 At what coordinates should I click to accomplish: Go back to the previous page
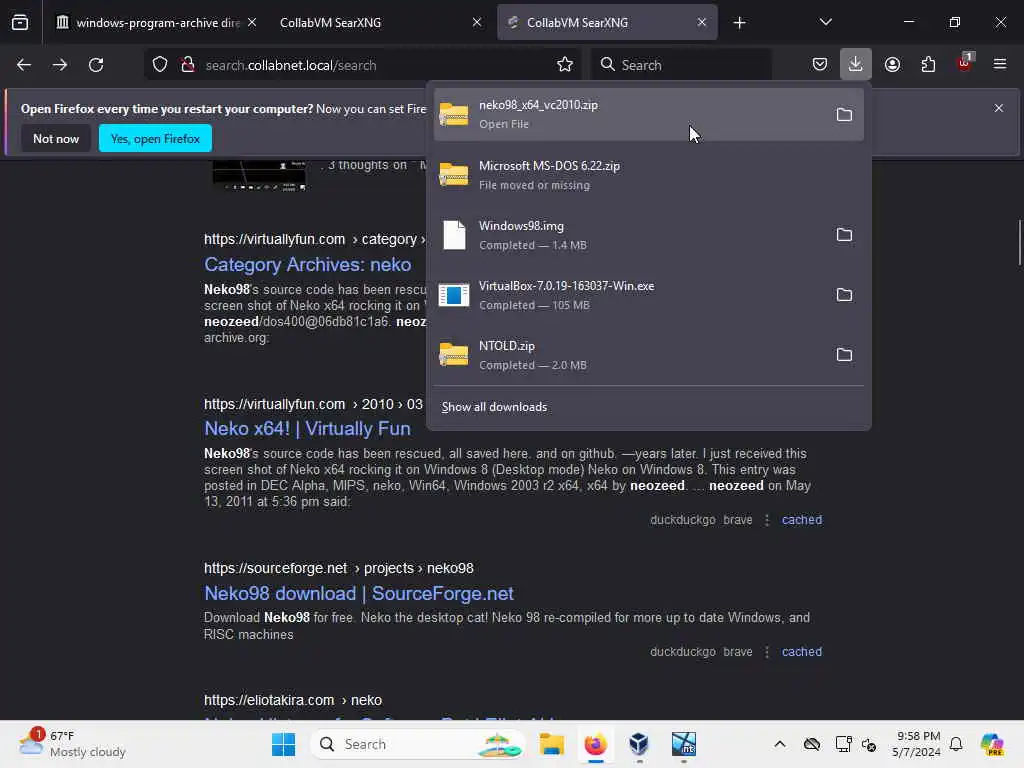(x=24, y=65)
